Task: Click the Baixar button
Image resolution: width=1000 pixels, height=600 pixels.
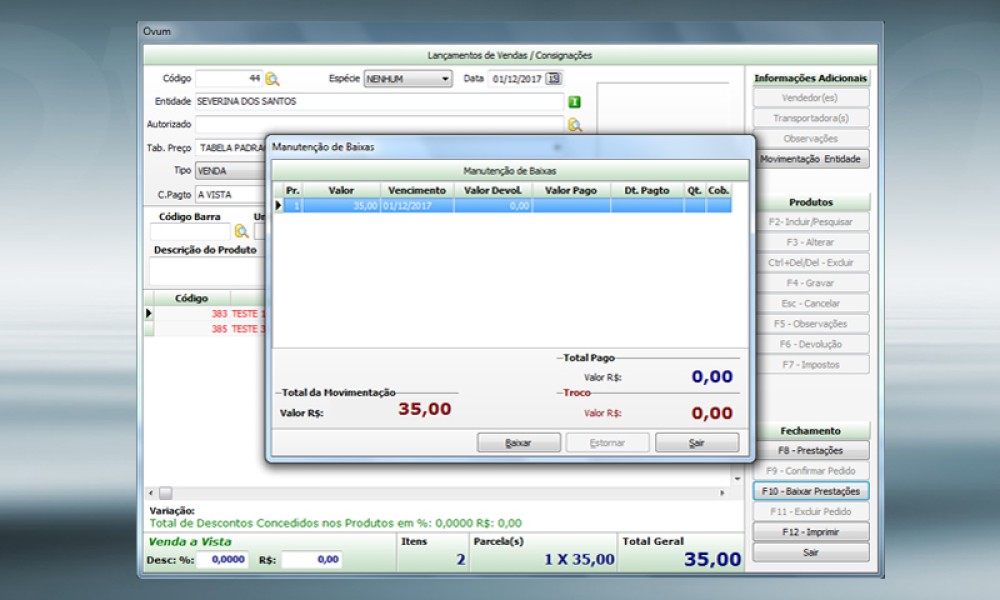Action: coord(518,442)
